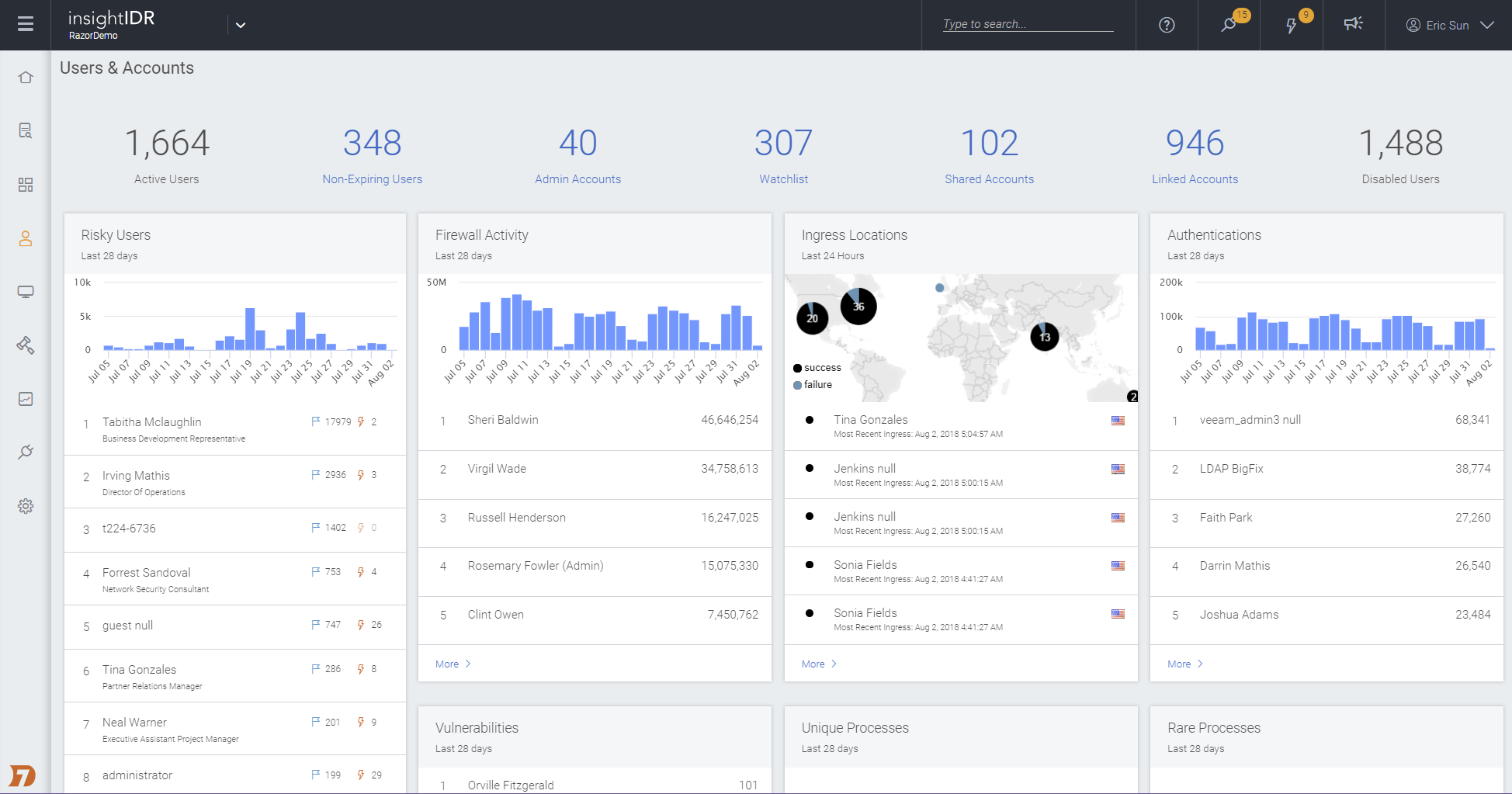The height and width of the screenshot is (794, 1512).
Task: Open Assets monitor icon in sidebar
Action: [x=26, y=292]
